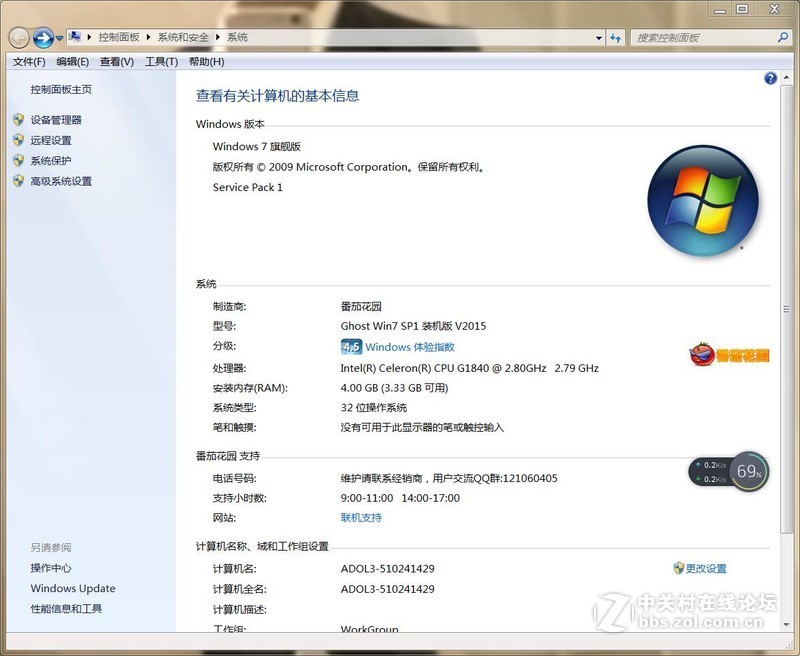Viewport: 800px width, 656px height.
Task: Open the 查看(V) menu
Action: pos(117,62)
